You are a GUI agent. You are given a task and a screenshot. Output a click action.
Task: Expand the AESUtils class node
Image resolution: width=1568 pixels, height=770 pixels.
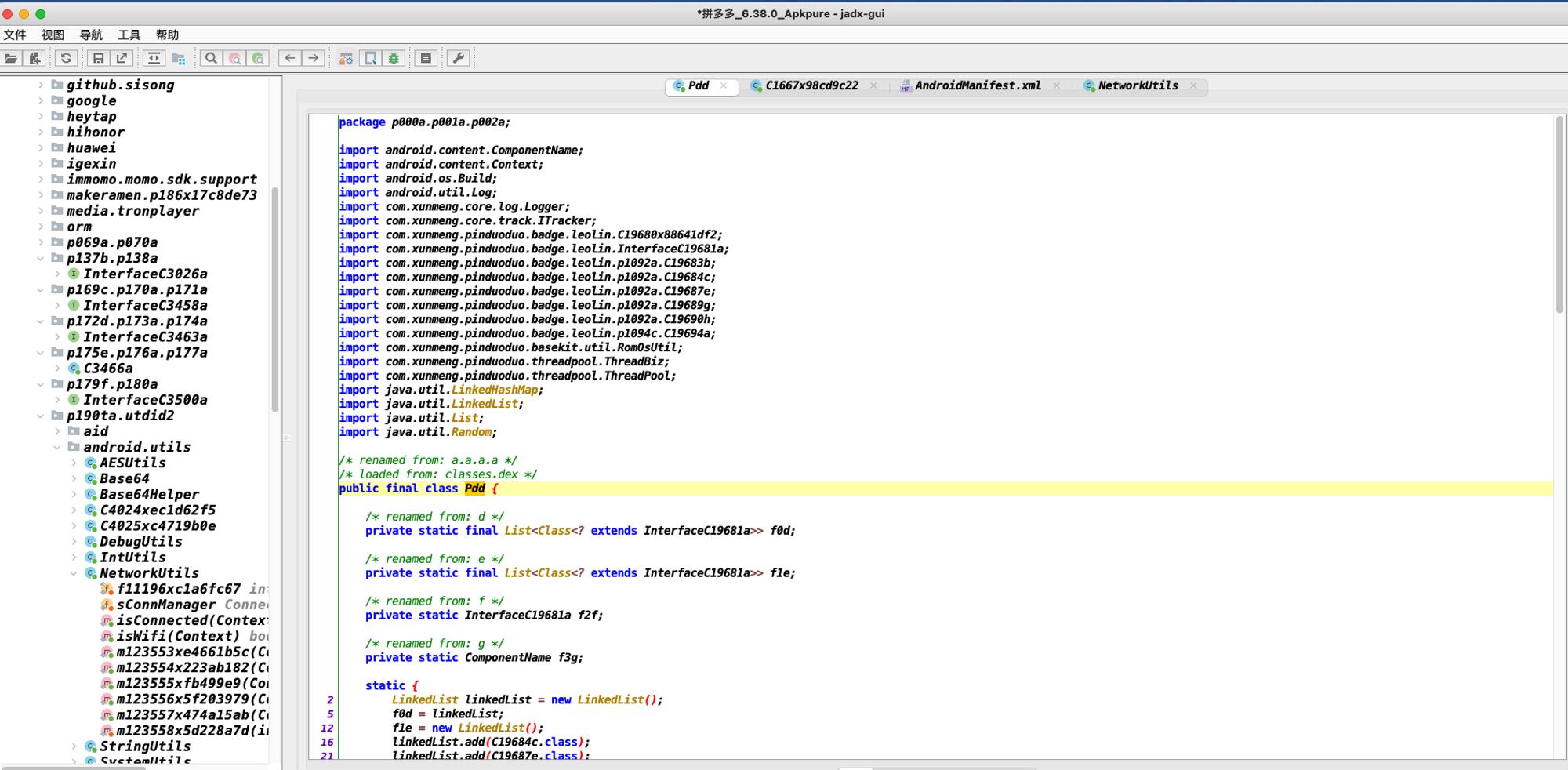[x=74, y=463]
